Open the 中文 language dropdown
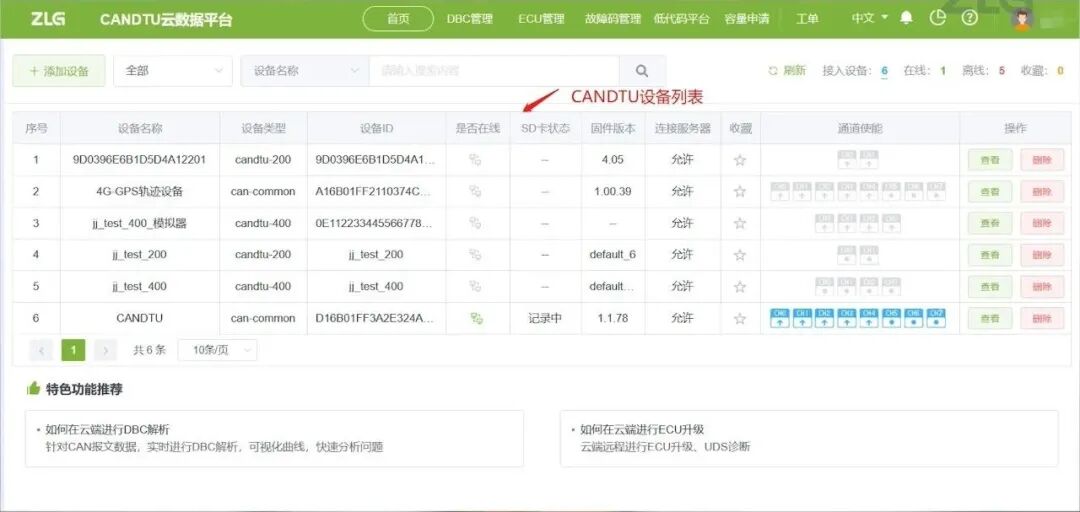This screenshot has height=512, width=1080. coord(870,18)
